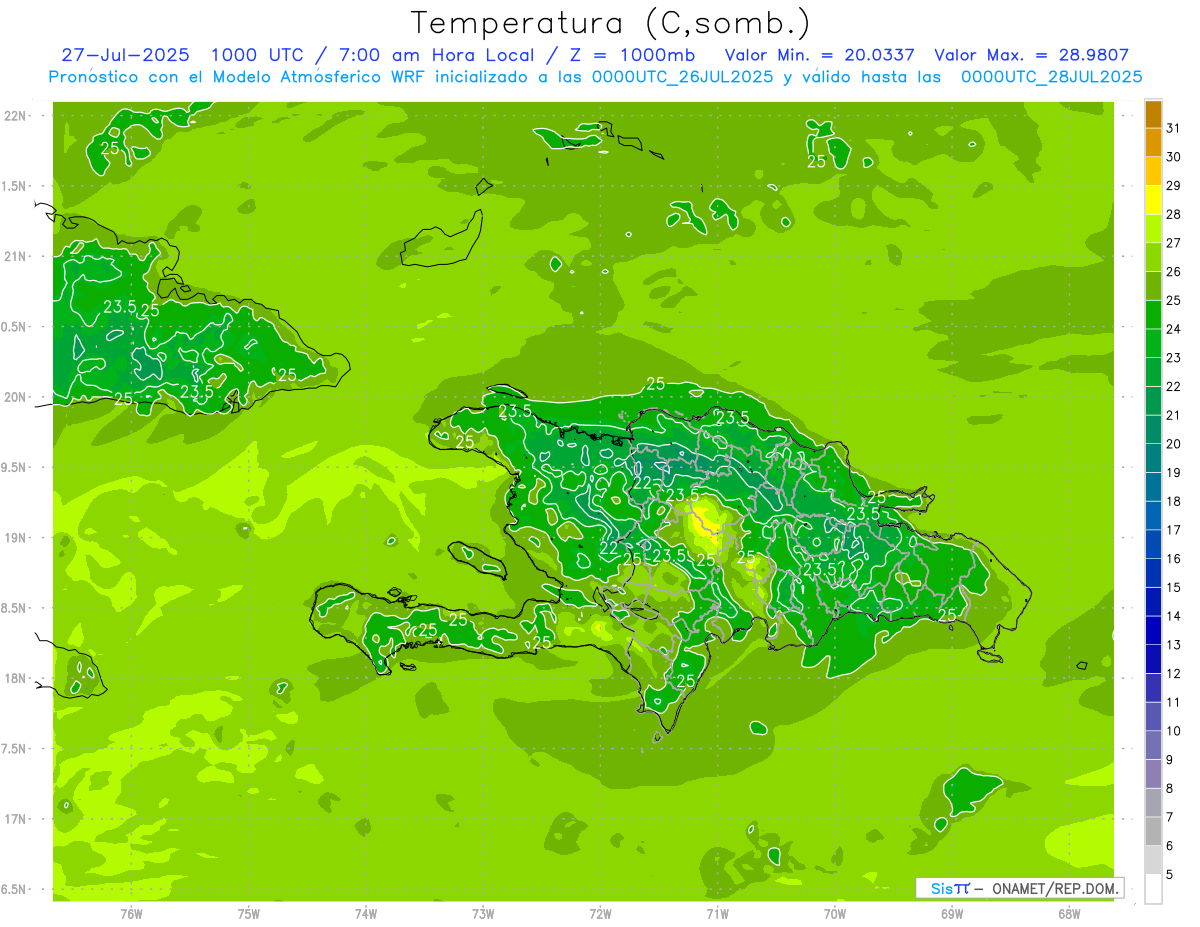Click the legend value label 31
Screen dimensions: 1200x927
1173,128
